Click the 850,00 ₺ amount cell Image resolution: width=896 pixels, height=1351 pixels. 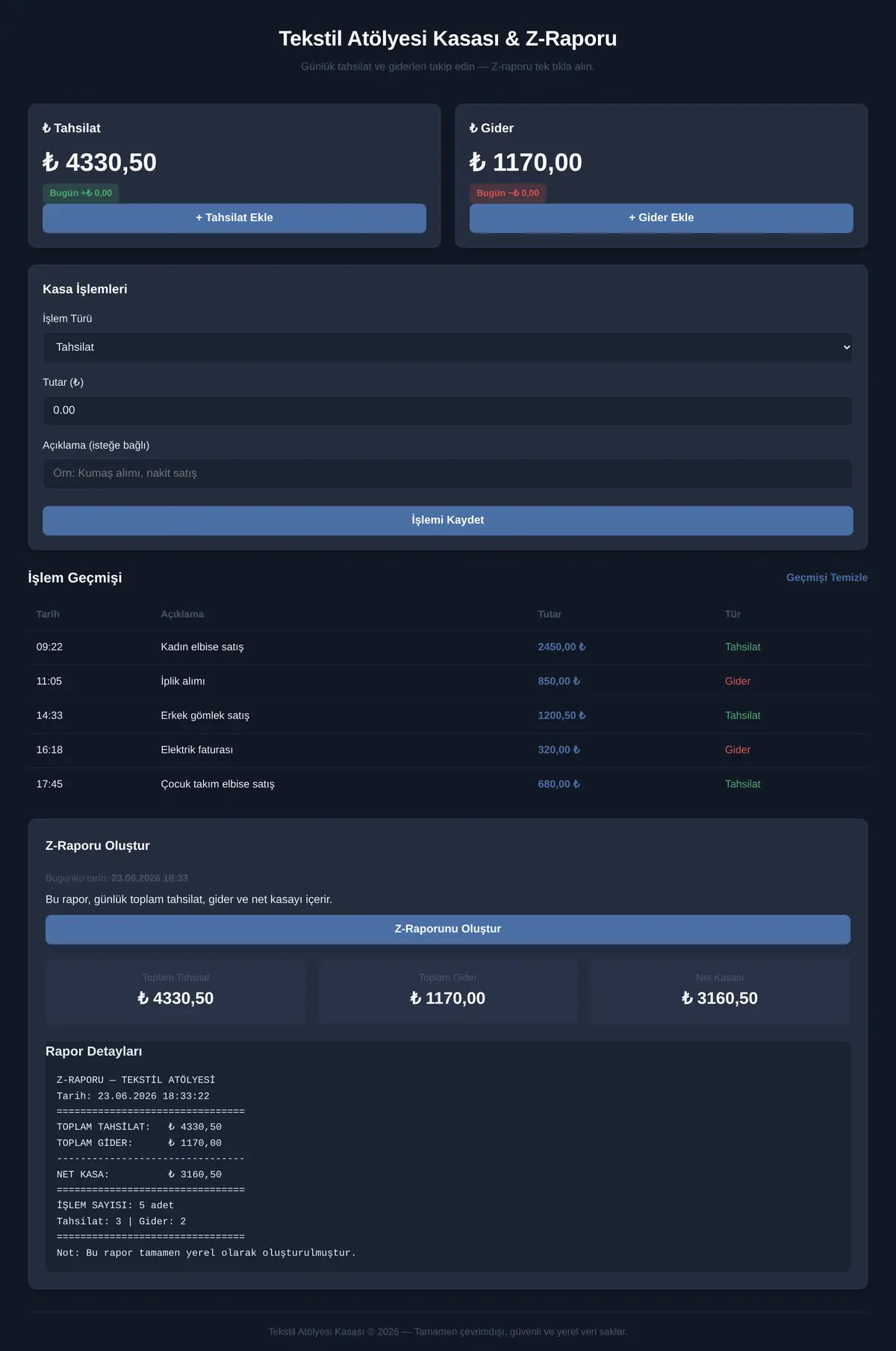point(559,681)
